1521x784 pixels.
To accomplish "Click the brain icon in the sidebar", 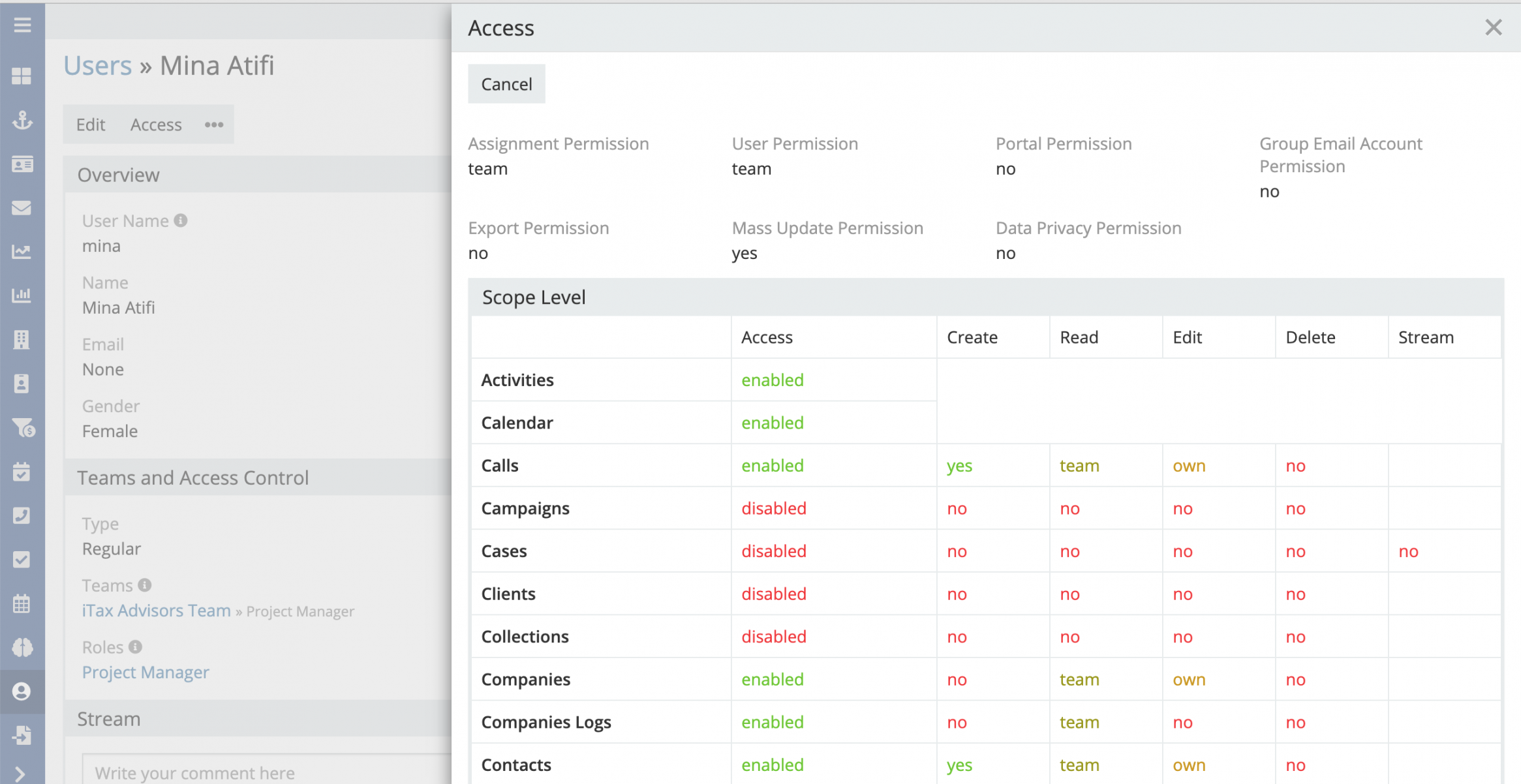I will pyautogui.click(x=22, y=647).
